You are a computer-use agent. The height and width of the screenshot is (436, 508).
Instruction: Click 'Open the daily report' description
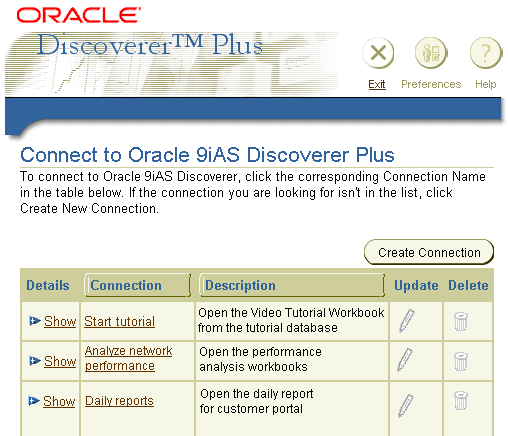[257, 401]
